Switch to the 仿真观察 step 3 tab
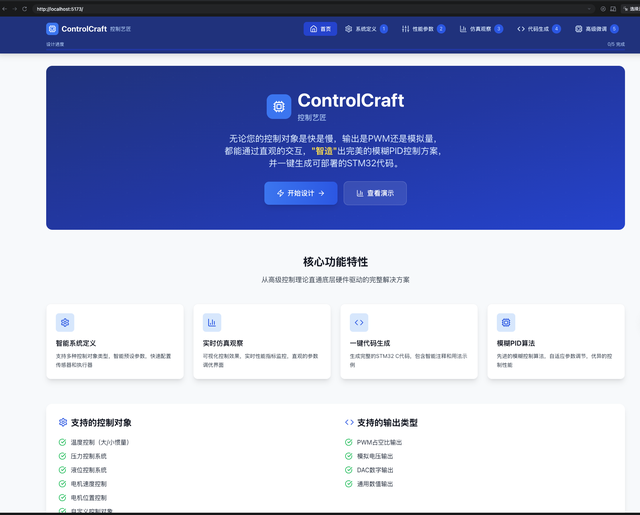 tap(481, 29)
